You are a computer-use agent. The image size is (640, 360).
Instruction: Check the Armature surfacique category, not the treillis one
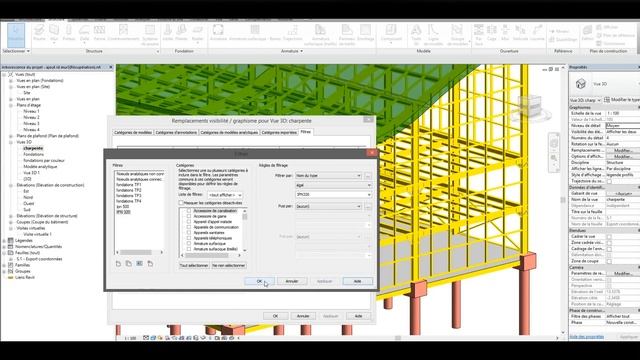pos(189,244)
